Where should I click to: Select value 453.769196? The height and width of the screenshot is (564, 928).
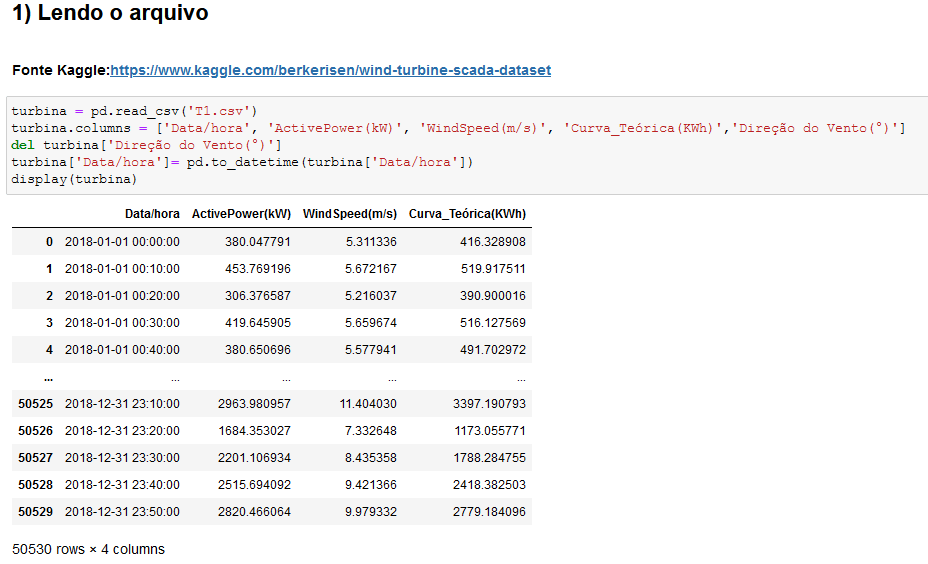click(x=257, y=269)
